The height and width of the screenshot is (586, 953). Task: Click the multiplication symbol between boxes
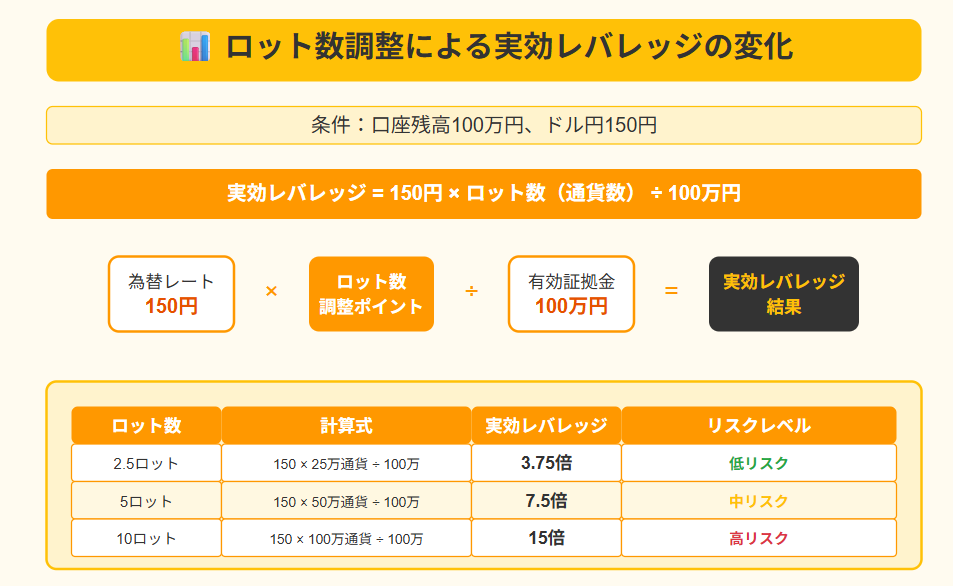tap(272, 292)
